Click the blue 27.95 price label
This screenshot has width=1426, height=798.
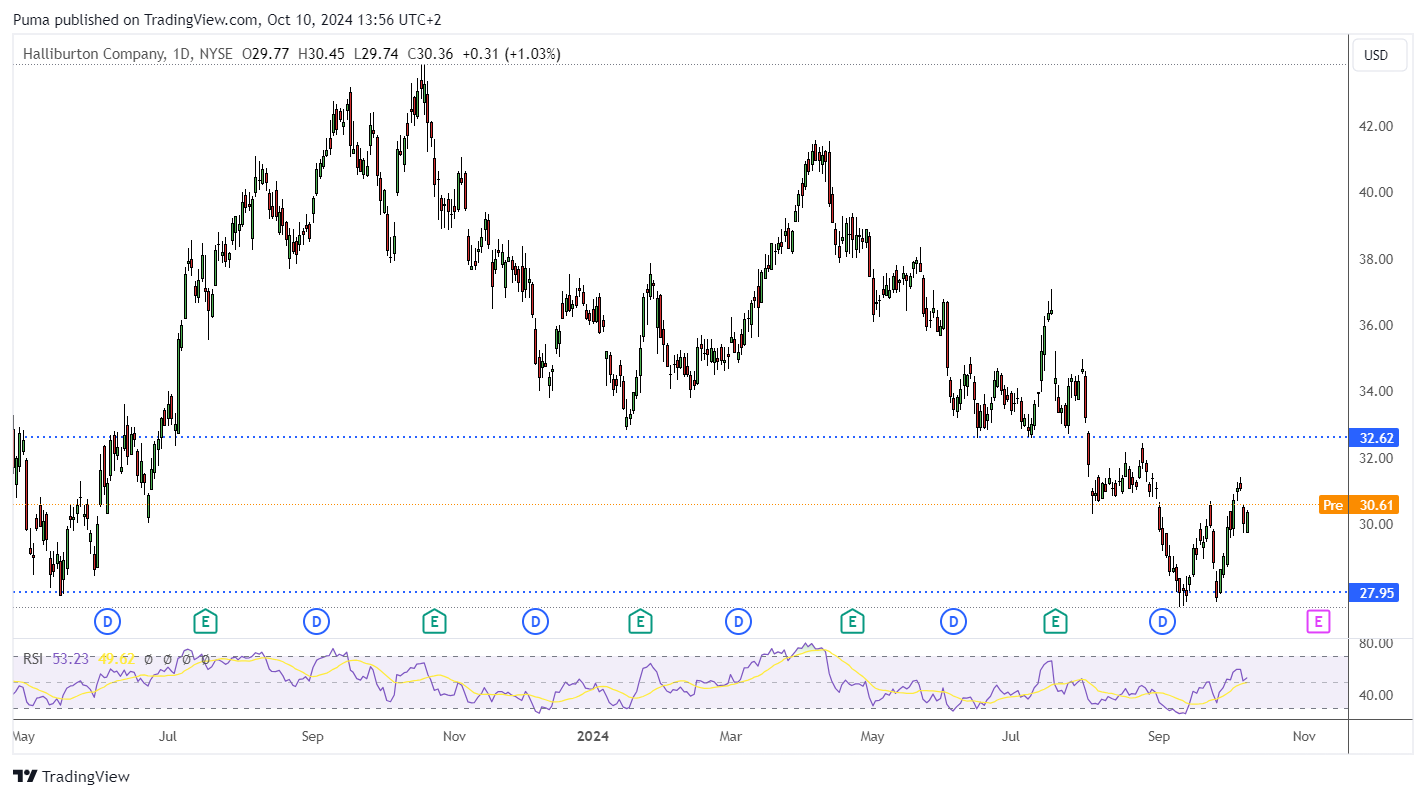point(1373,592)
